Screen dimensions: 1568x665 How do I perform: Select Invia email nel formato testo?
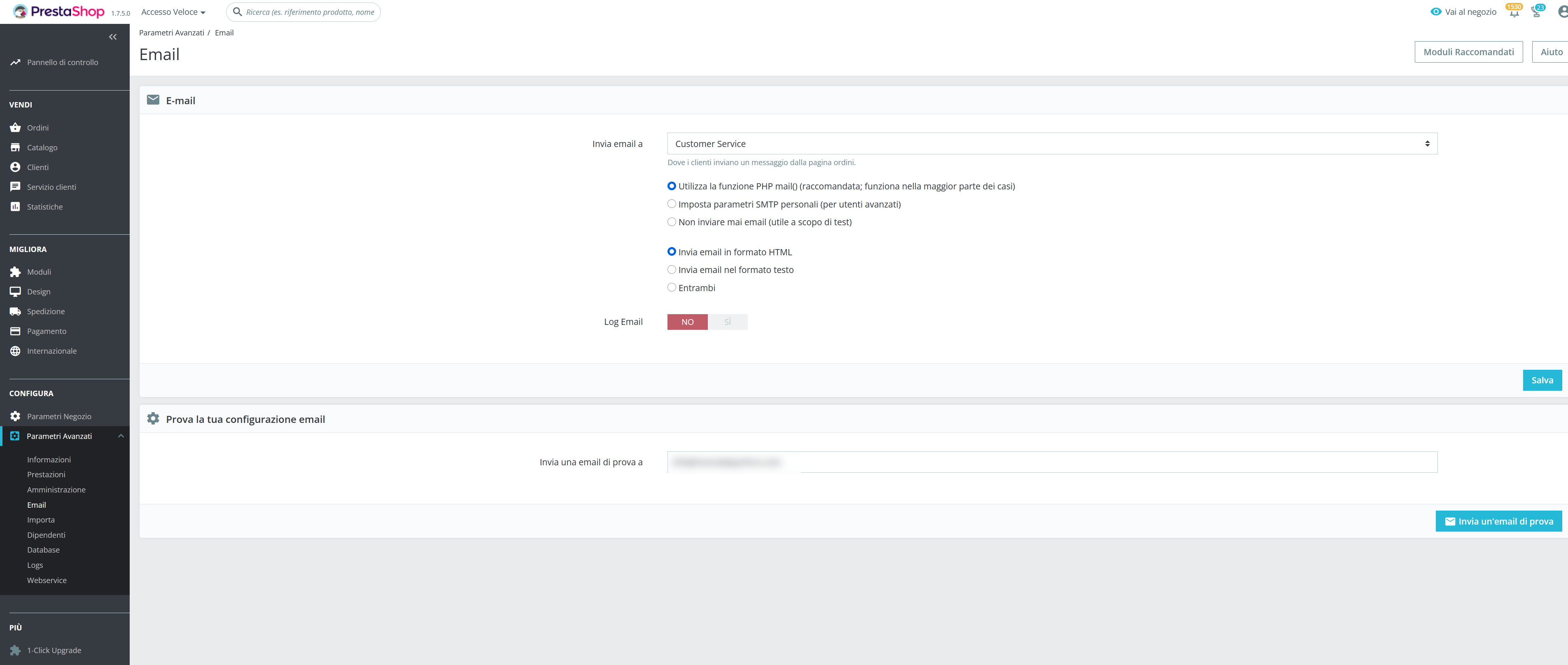[x=672, y=270]
